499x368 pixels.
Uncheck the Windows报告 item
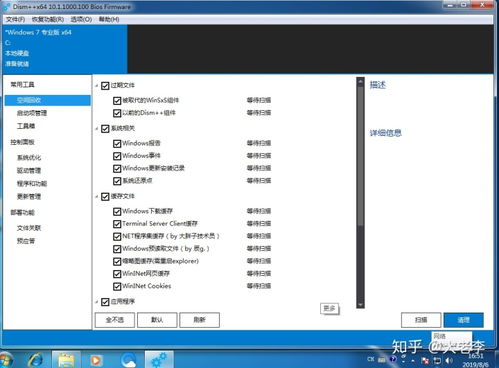coord(117,143)
